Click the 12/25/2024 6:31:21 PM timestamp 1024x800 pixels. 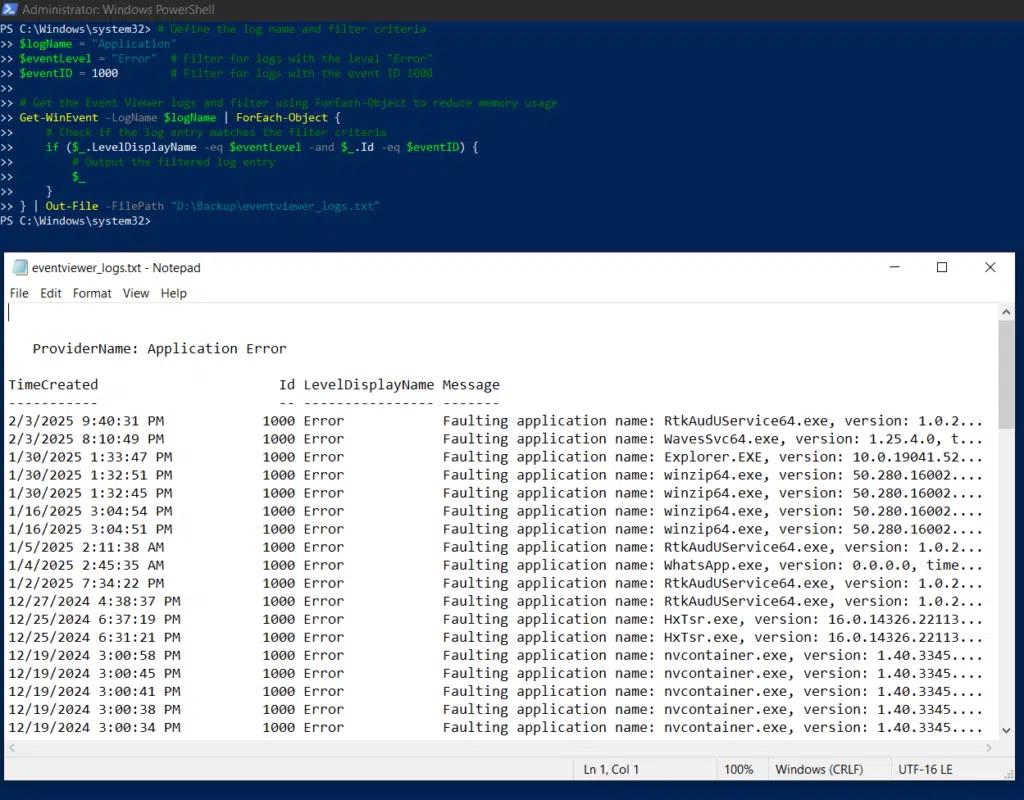(94, 637)
